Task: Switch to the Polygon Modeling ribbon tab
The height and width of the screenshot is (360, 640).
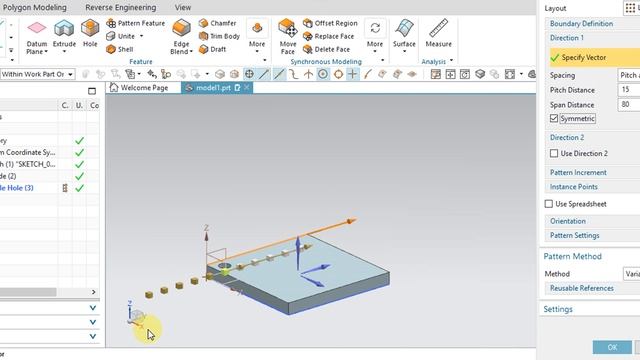Action: coord(34,7)
